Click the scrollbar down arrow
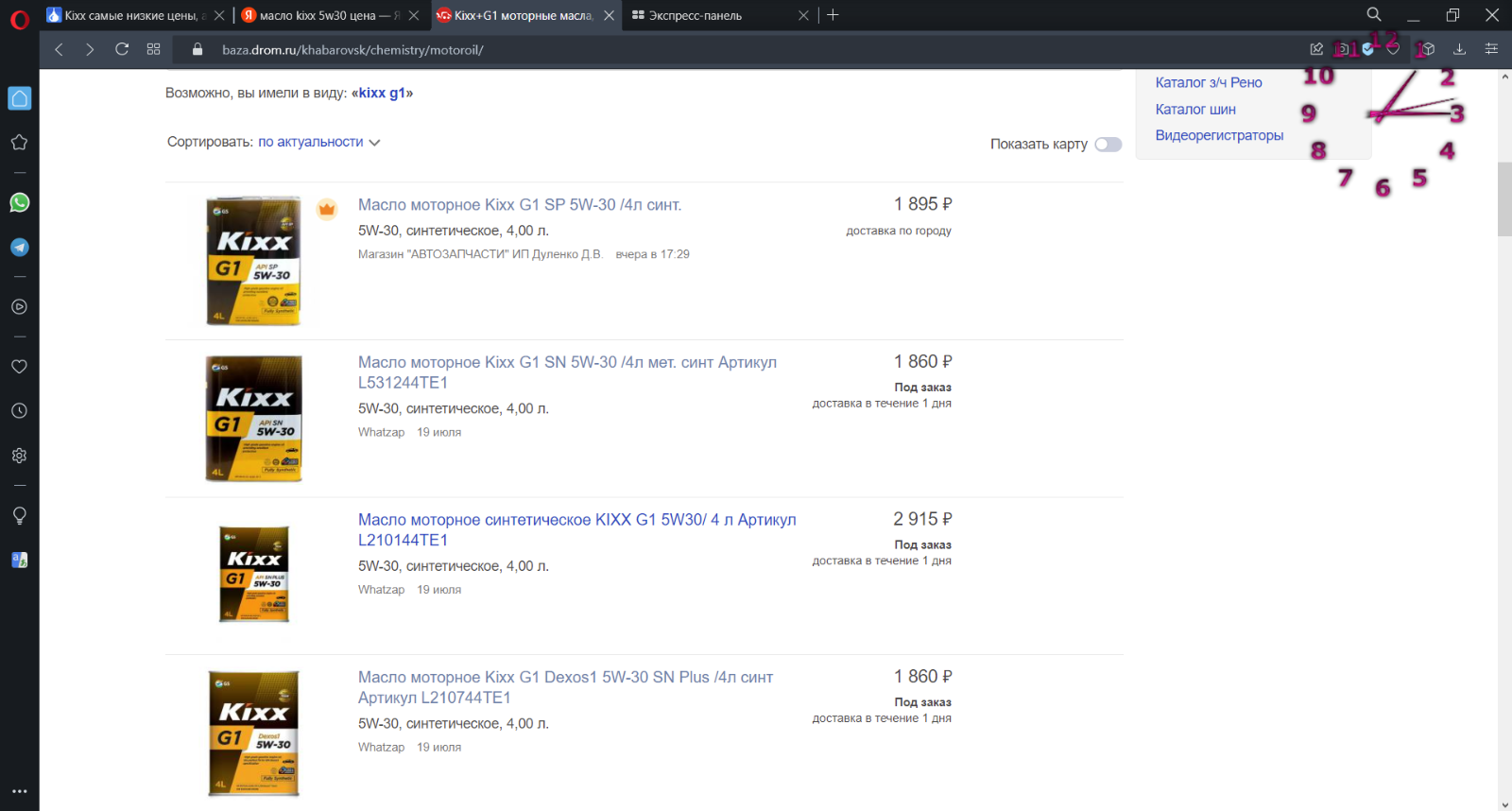 tap(1504, 804)
